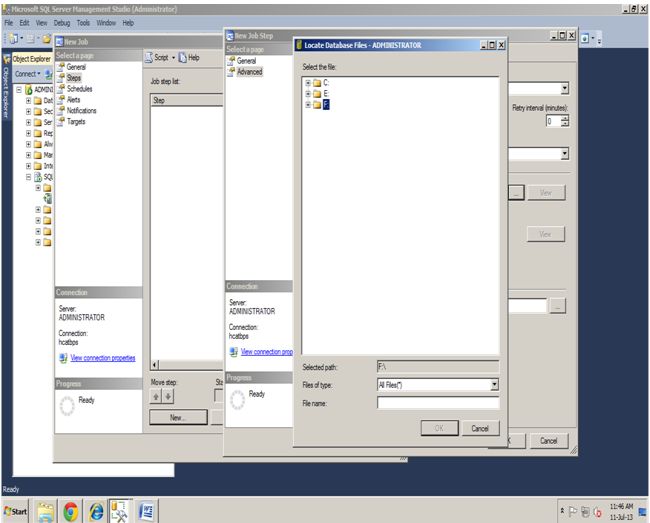Open the View menu

click(x=41, y=23)
